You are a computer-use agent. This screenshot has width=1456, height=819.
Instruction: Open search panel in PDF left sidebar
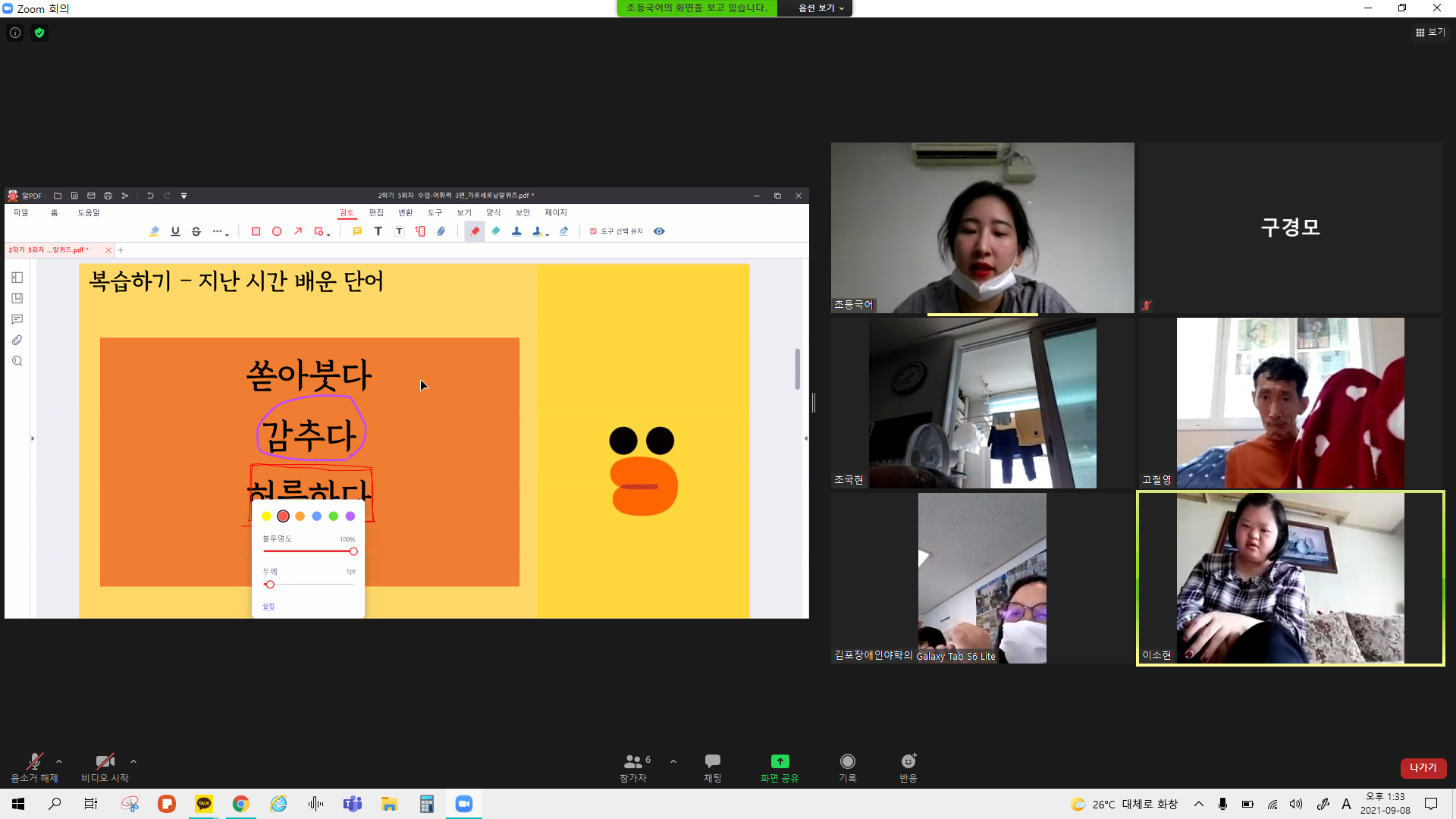(17, 361)
